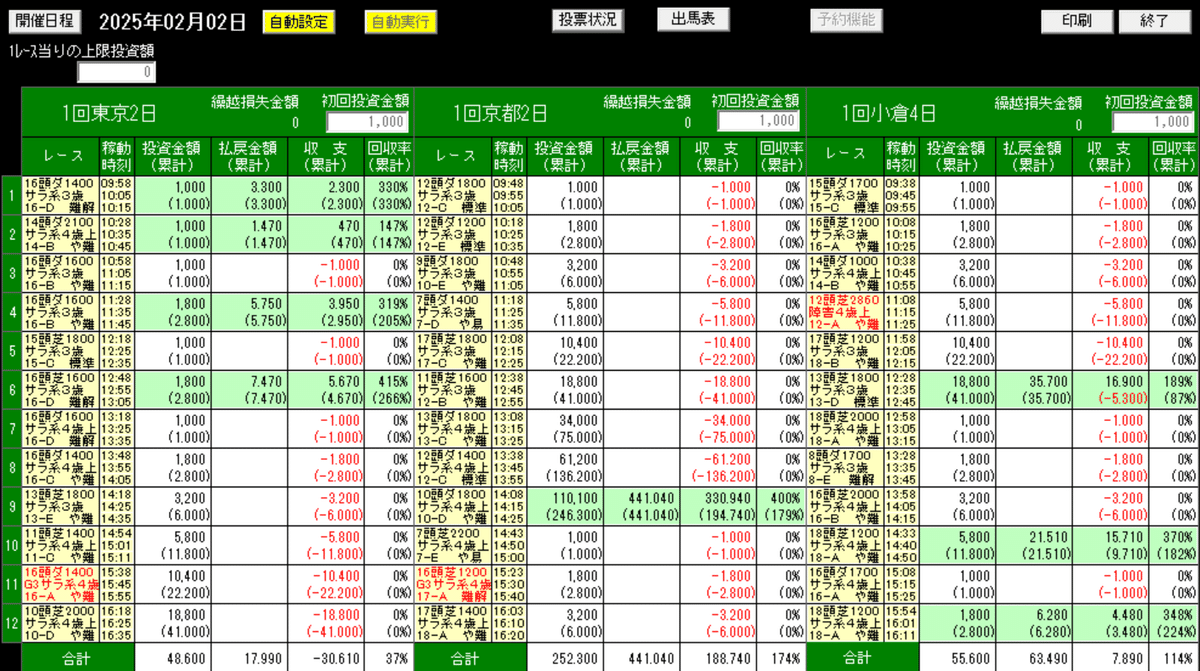Click Kokura recovery rate cell 348%
The width and height of the screenshot is (1200, 671).
pyautogui.click(x=1174, y=622)
